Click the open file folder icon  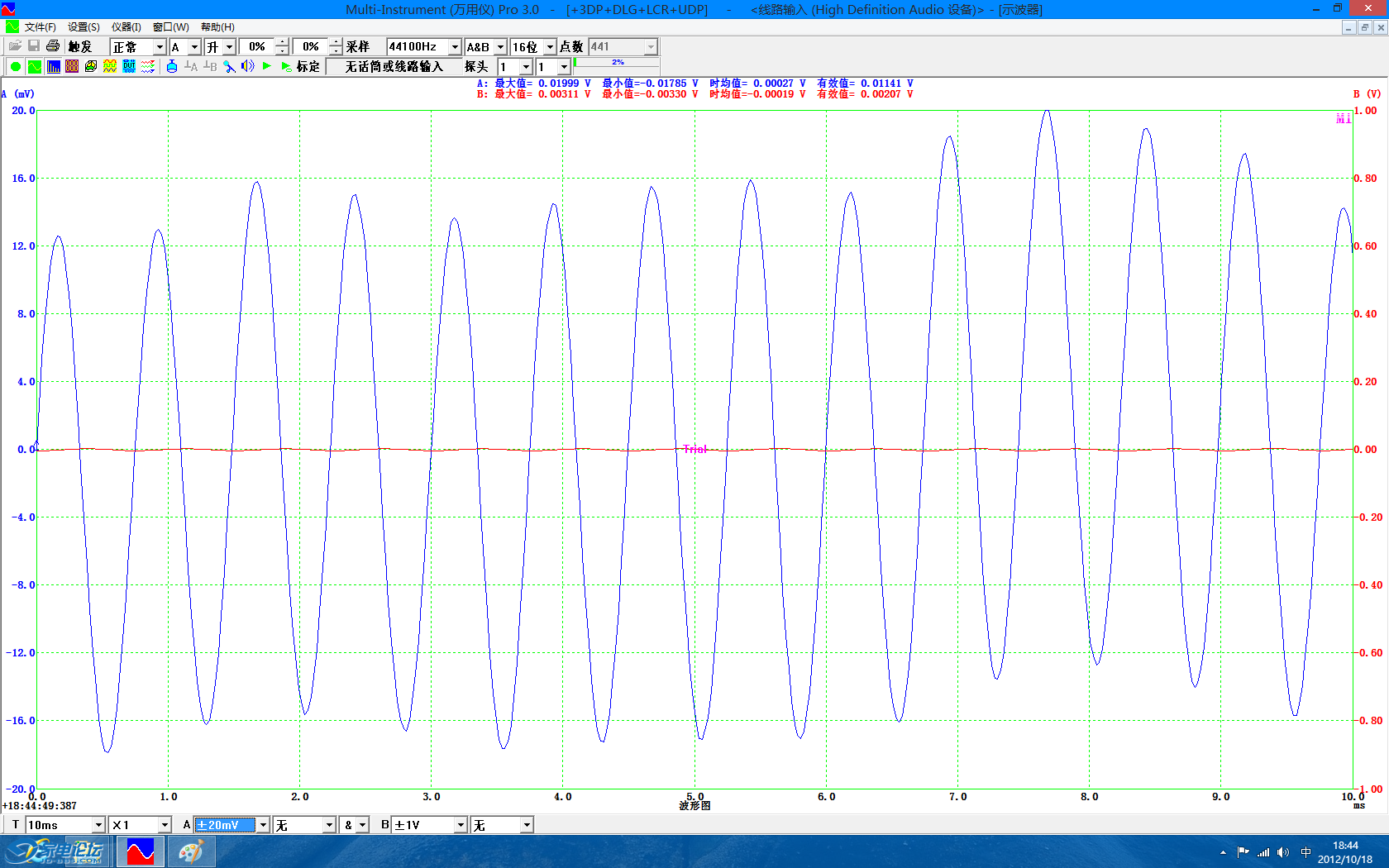15,46
